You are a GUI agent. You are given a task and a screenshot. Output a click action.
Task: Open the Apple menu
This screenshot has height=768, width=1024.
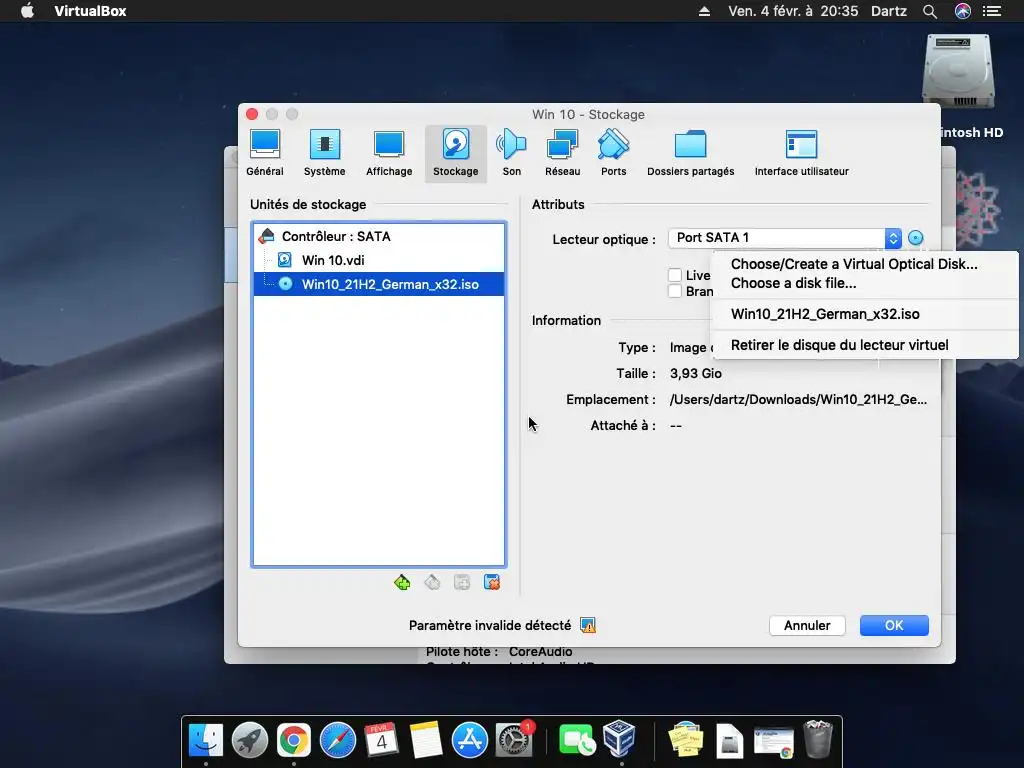27,11
